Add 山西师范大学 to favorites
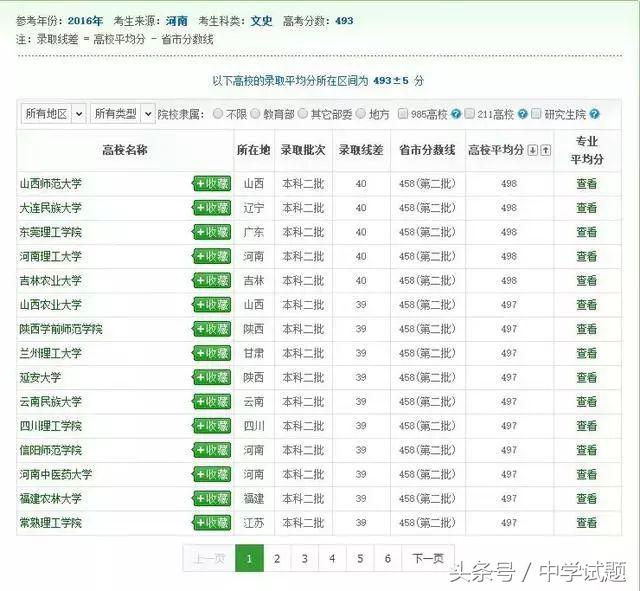This screenshot has width=640, height=591. pyautogui.click(x=212, y=184)
